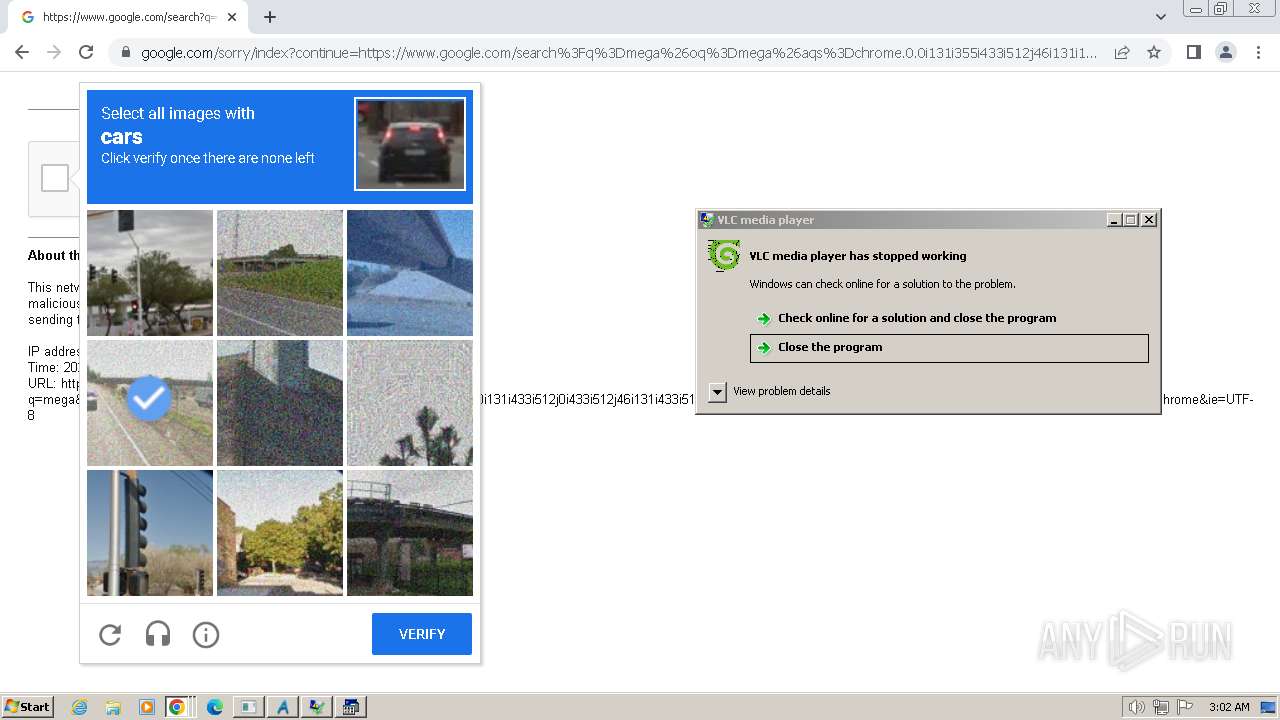1280x720 pixels.
Task: Click the volume speaker tray icon
Action: coord(1136,707)
